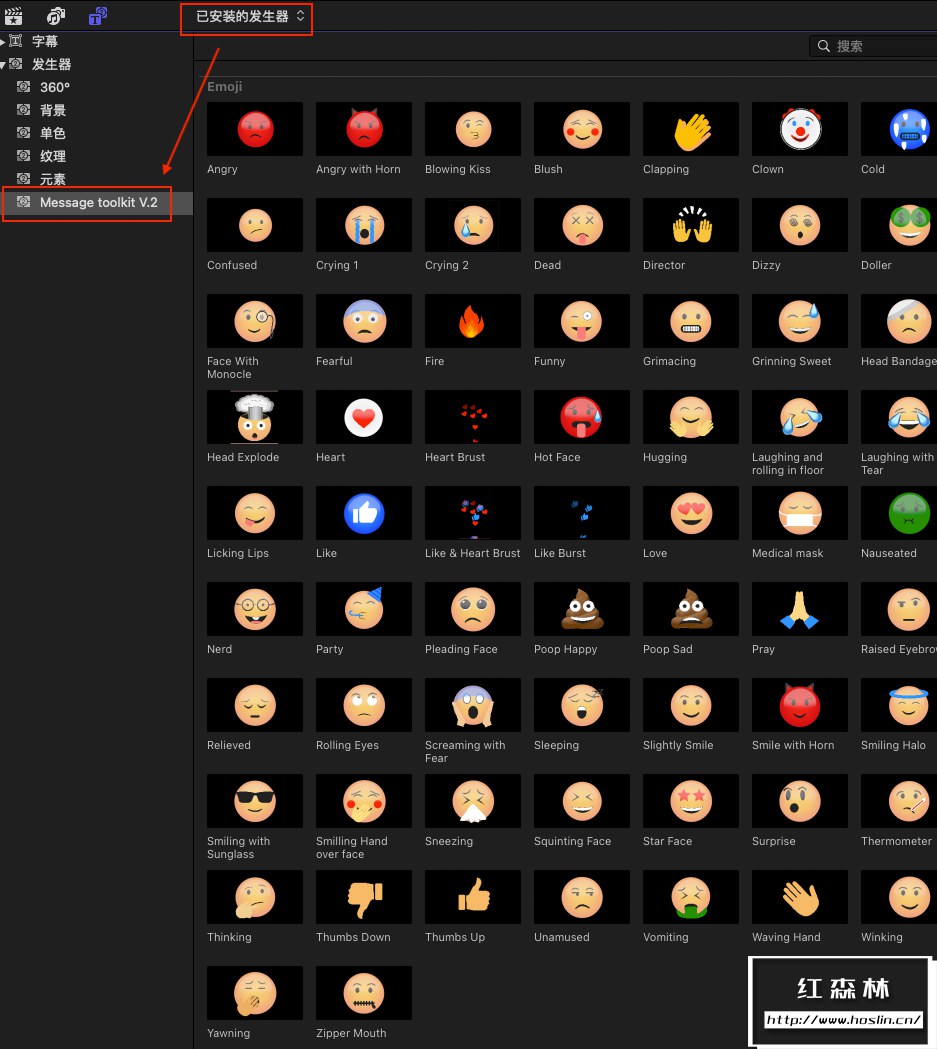This screenshot has width=937, height=1049.
Task: Select the Confused emoji
Action: point(255,225)
